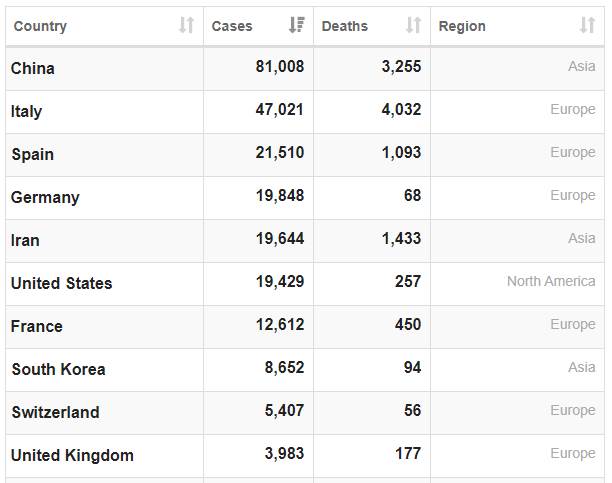The height and width of the screenshot is (483, 612).
Task: Click France in the Country column
Action: (x=37, y=326)
